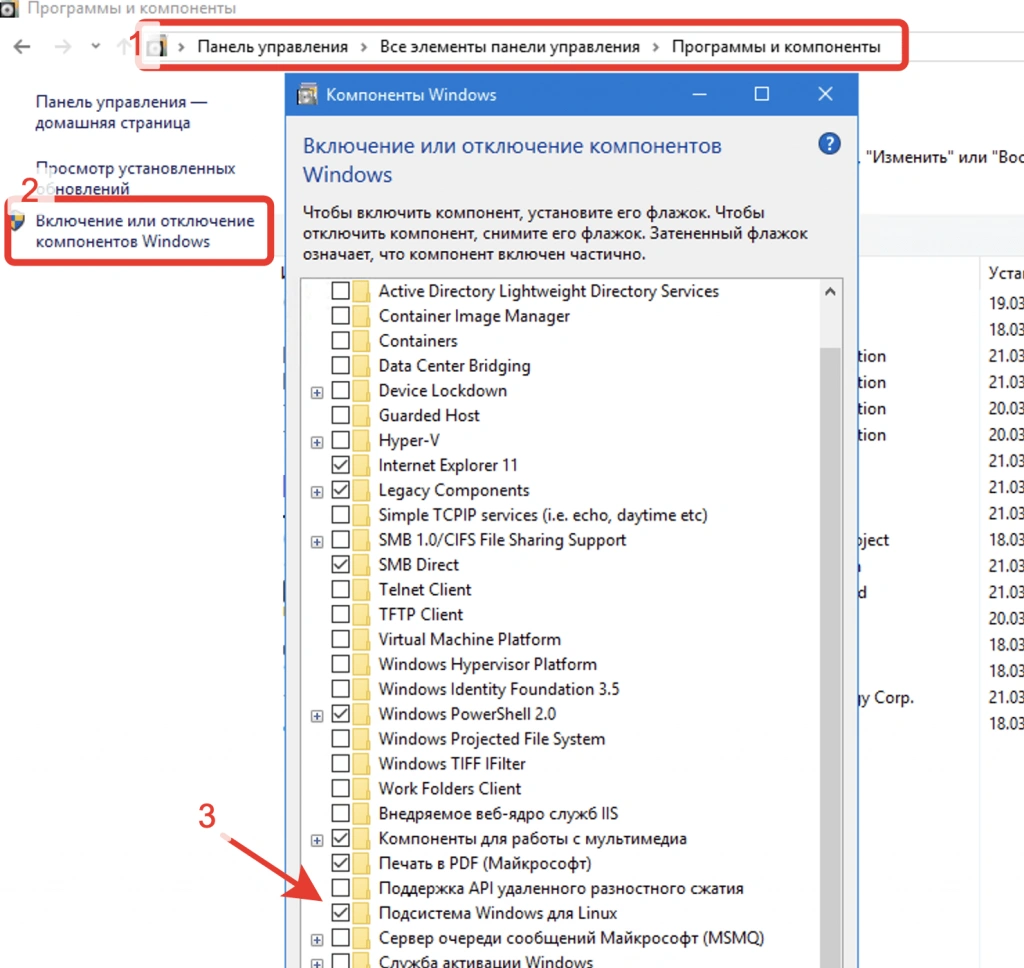Click folder icon of Windows Hypervisor Platform
This screenshot has height=968, width=1024.
(x=362, y=664)
